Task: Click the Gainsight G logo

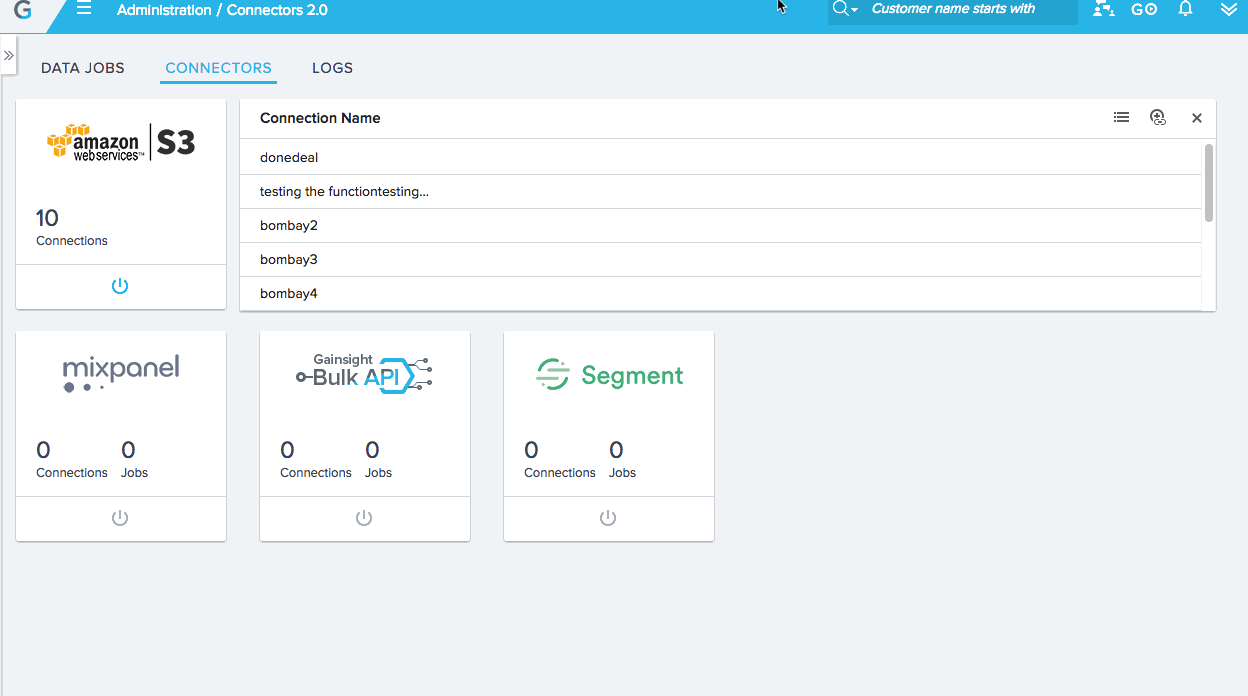Action: click(22, 10)
